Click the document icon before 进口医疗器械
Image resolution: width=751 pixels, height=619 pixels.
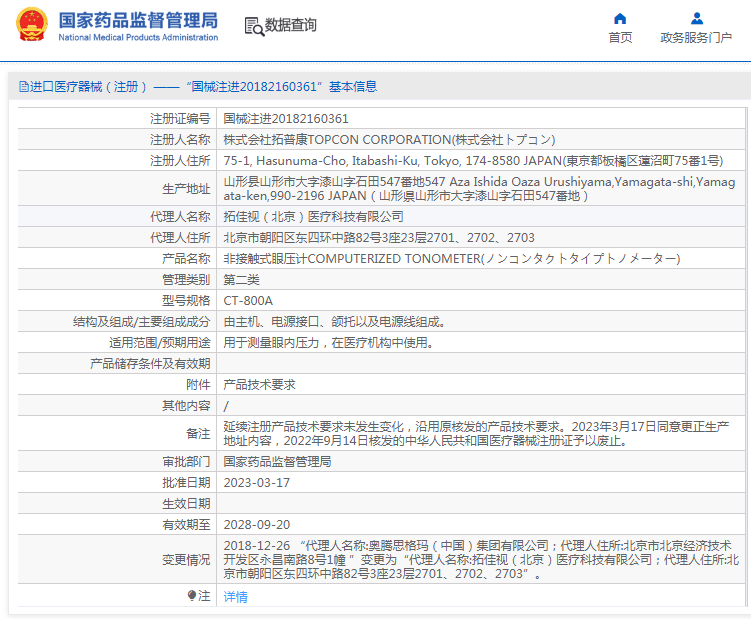coord(23,87)
